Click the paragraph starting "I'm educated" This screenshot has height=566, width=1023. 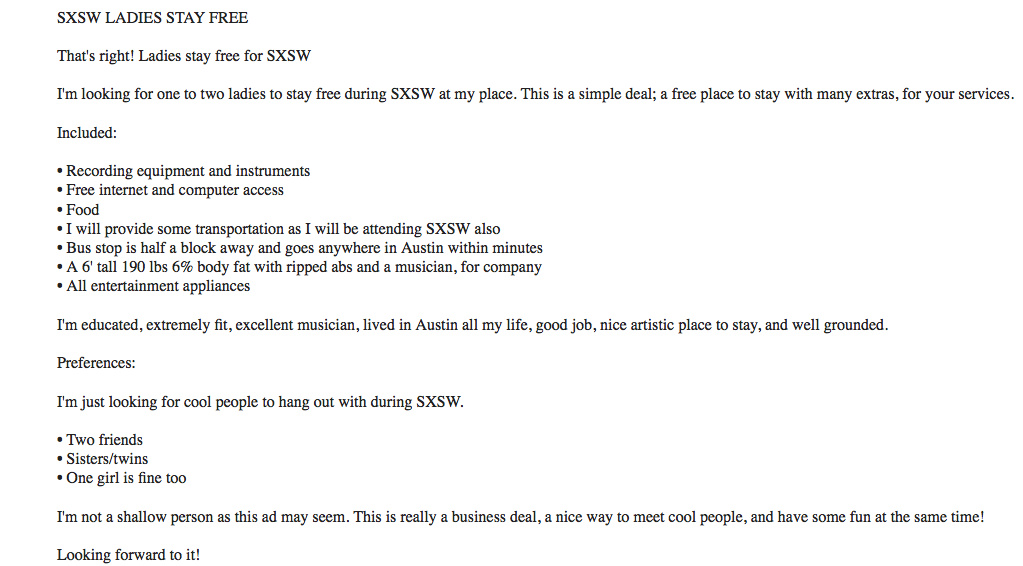(472, 325)
